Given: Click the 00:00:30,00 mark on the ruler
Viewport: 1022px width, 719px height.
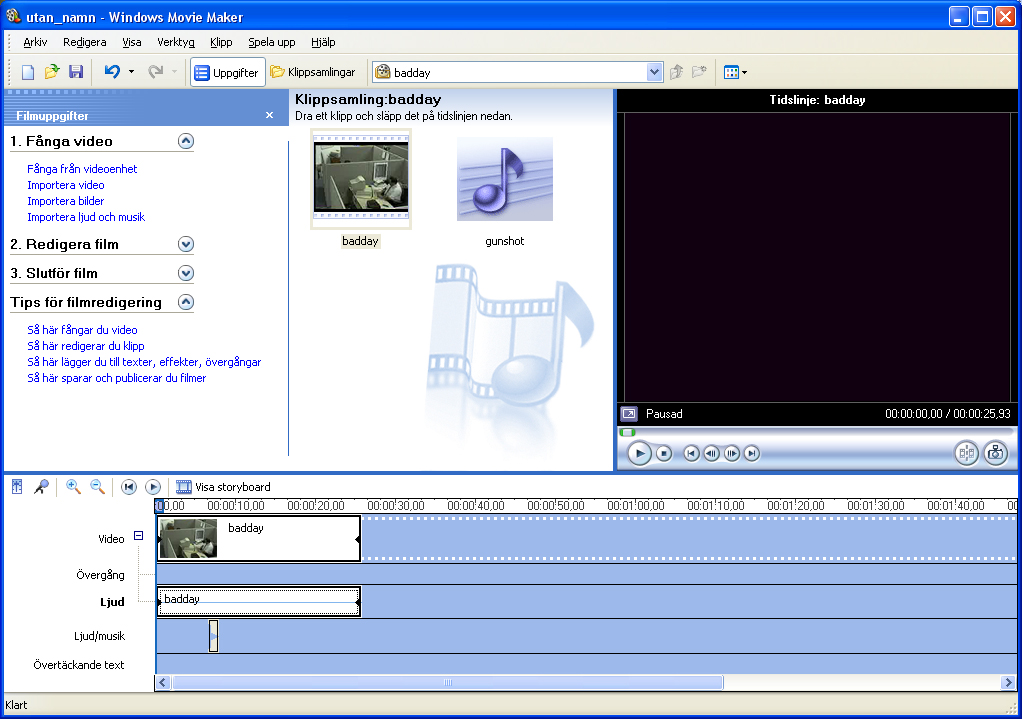Looking at the screenshot, I should point(396,506).
